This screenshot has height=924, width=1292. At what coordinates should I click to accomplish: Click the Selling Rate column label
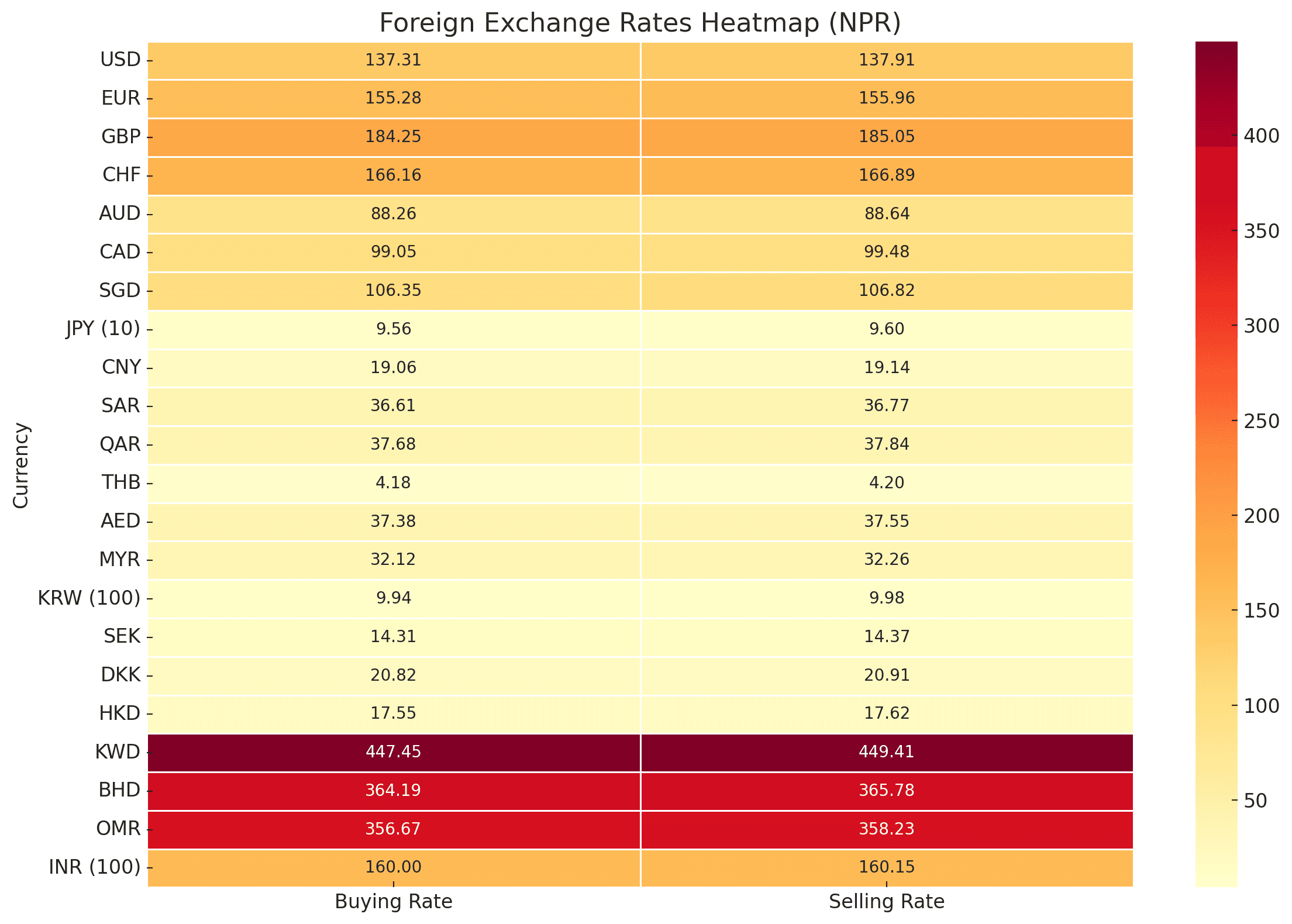pos(886,902)
